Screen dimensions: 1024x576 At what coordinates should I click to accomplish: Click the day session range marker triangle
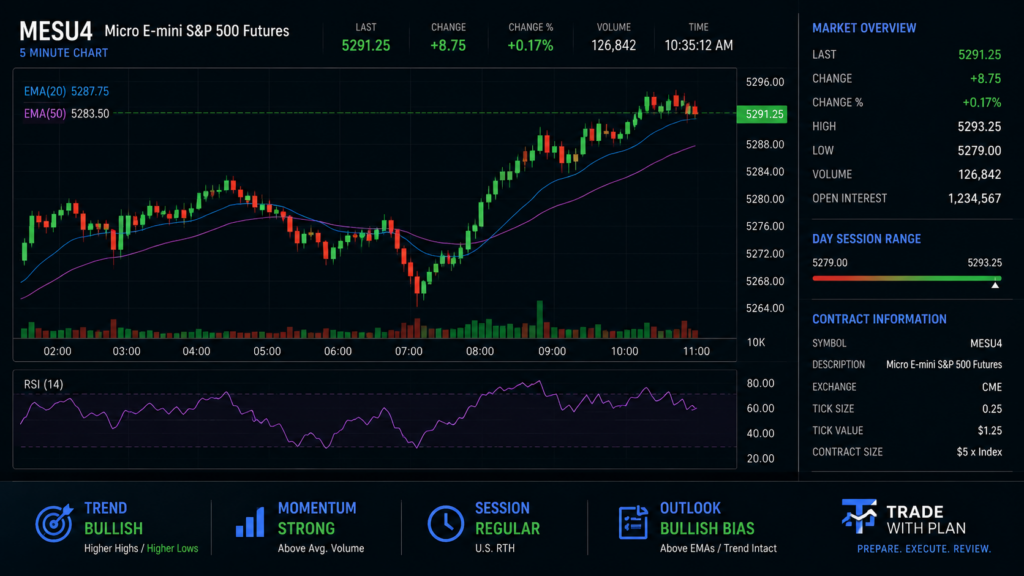(995, 285)
